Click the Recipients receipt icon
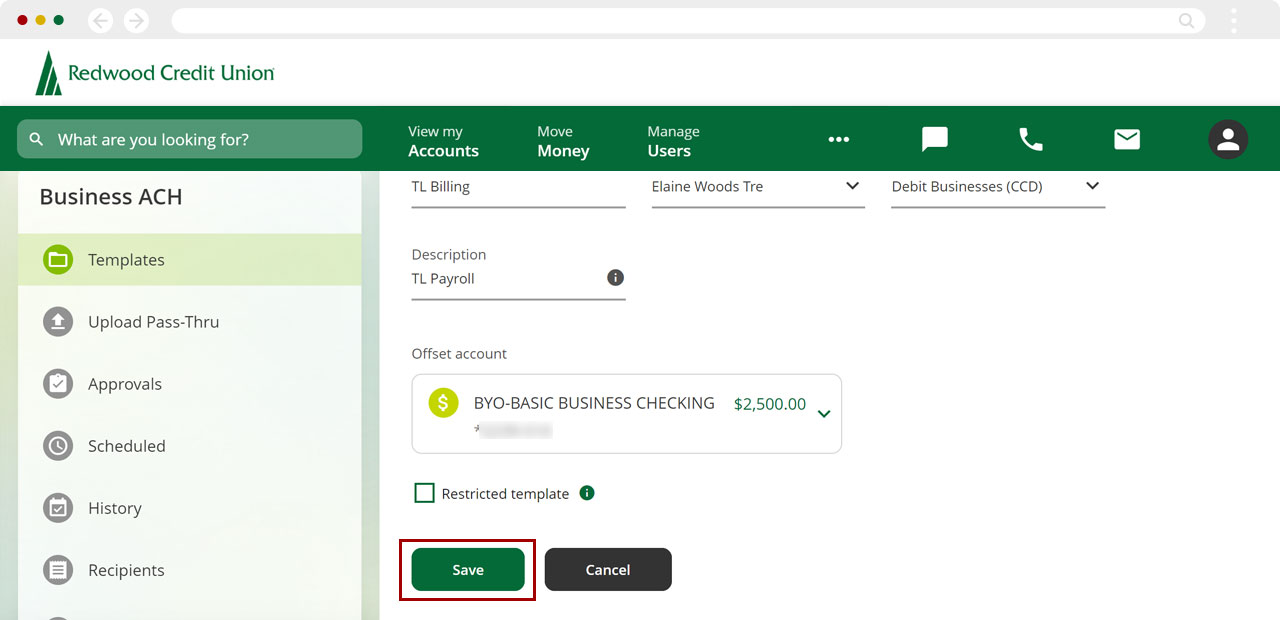This screenshot has height=620, width=1280. (x=58, y=570)
